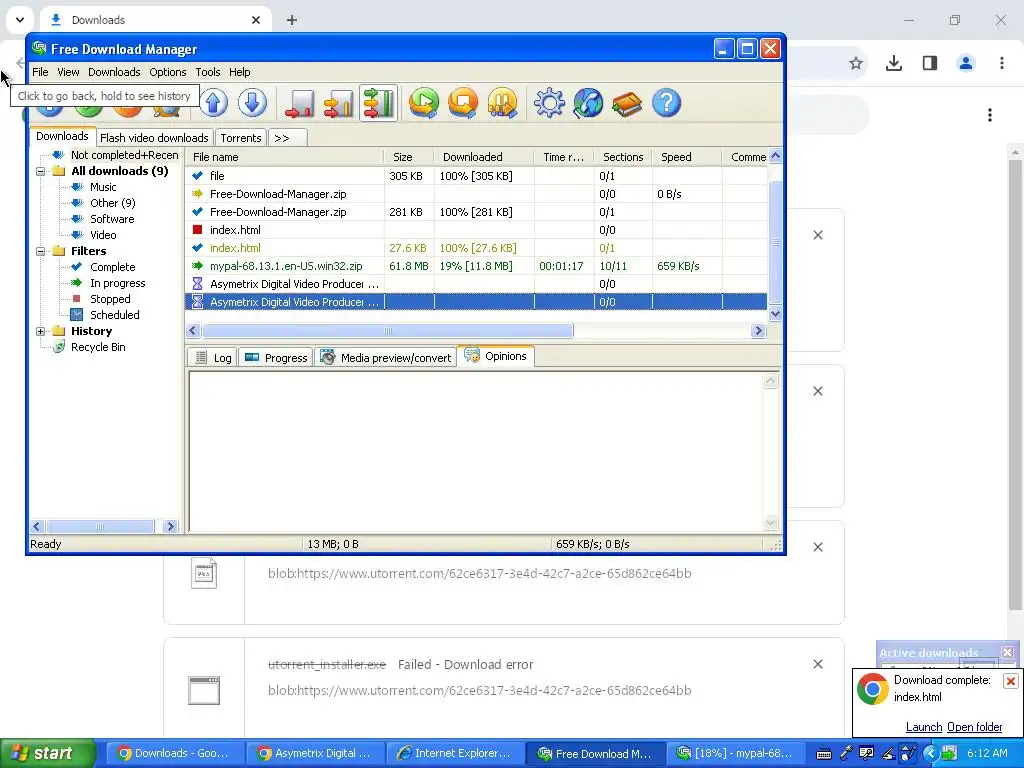The height and width of the screenshot is (768, 1024).
Task: Select the Stopped filter
Action: tap(110, 299)
